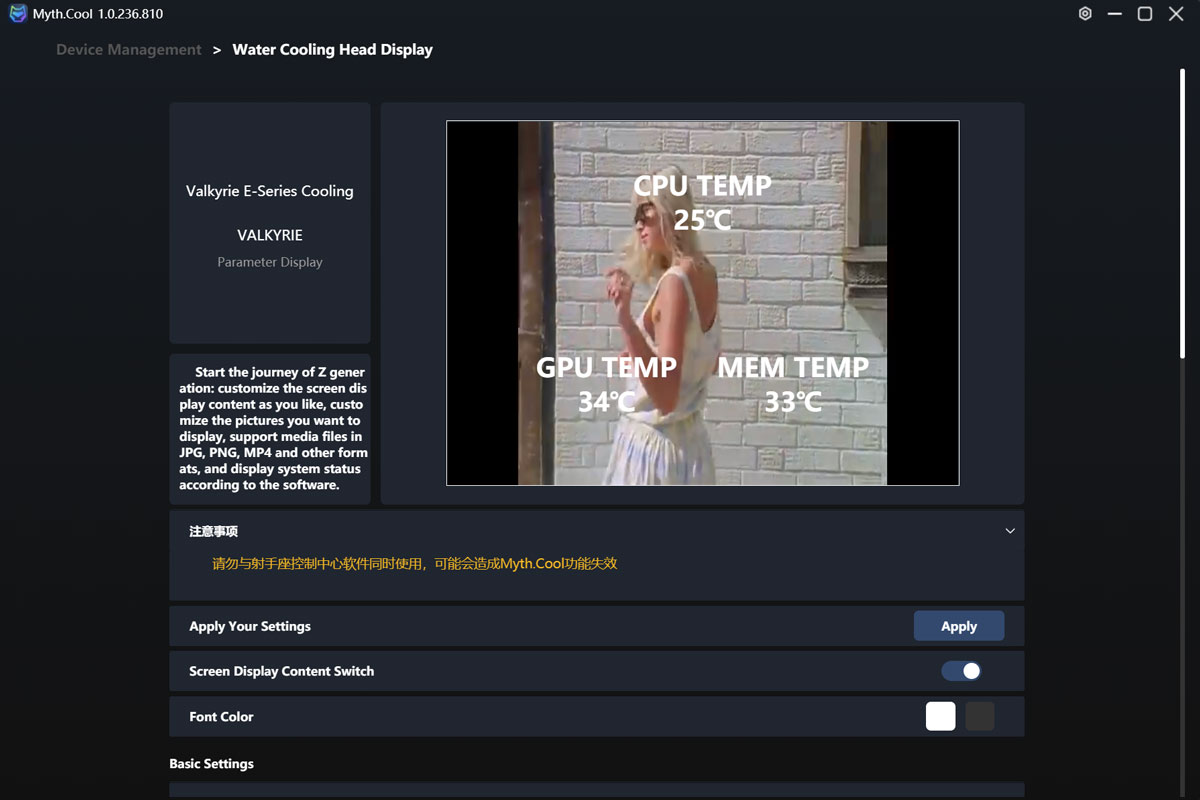1200x800 pixels.
Task: Choose the white font color swatch
Action: point(940,716)
